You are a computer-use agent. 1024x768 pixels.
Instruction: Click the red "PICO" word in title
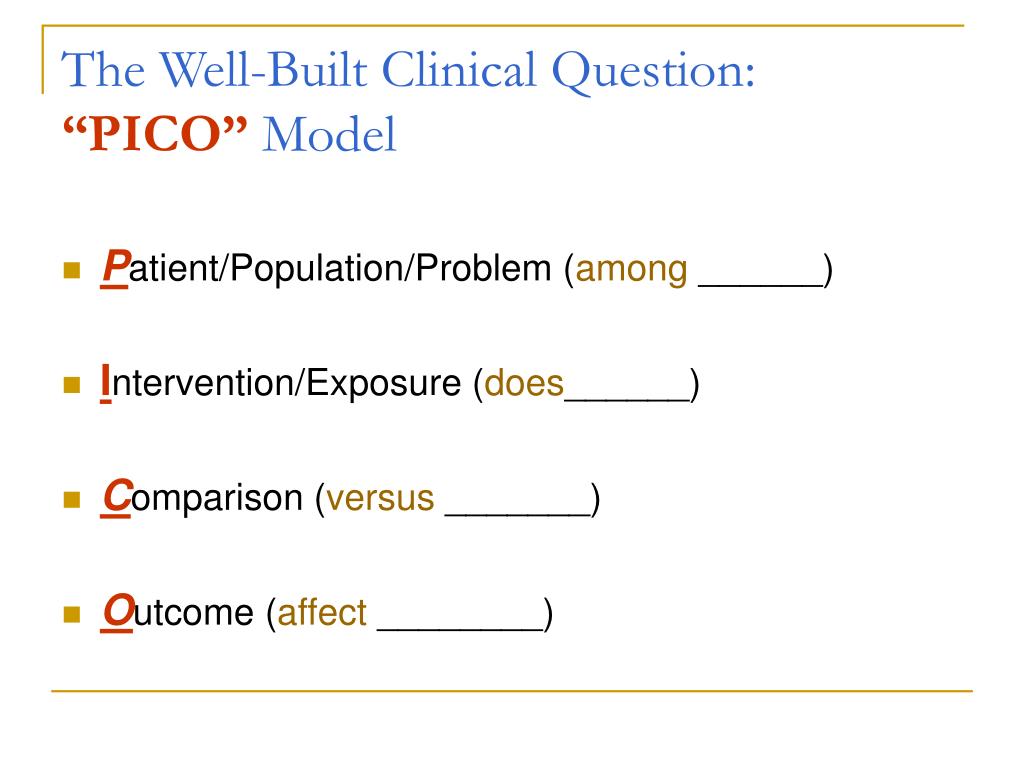click(x=155, y=134)
